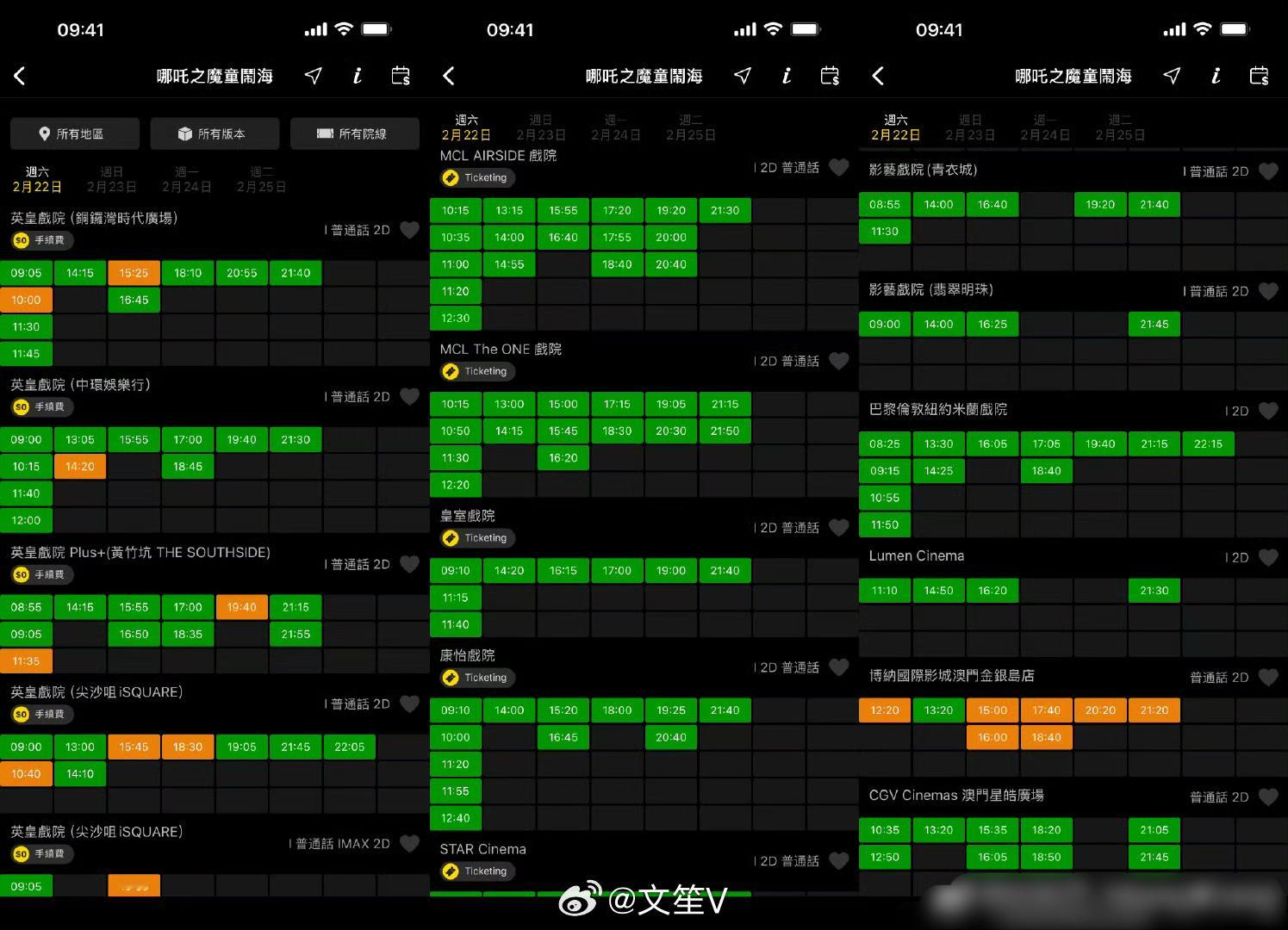
Task: Select 週一 2月24日 in the left screen
Action: [x=187, y=179]
